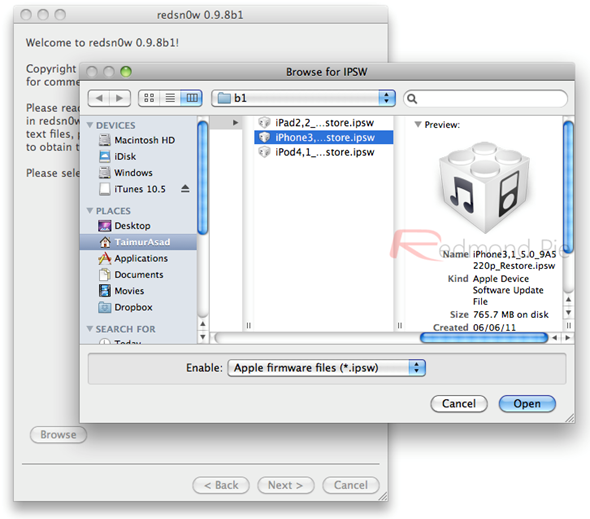Image resolution: width=590 pixels, height=519 pixels.
Task: Click the Applications folder icon
Action: [104, 258]
